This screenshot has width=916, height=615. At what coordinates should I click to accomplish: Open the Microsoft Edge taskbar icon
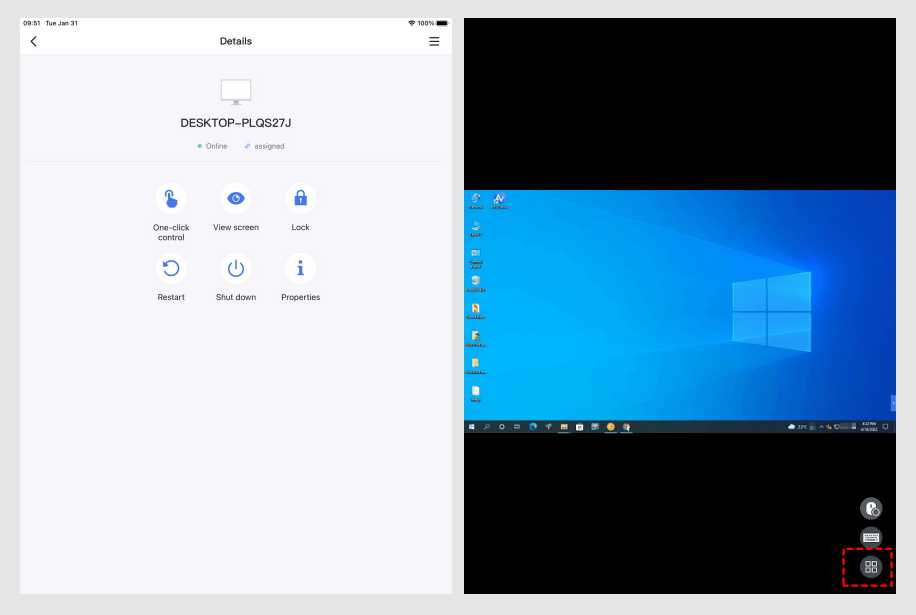click(533, 427)
